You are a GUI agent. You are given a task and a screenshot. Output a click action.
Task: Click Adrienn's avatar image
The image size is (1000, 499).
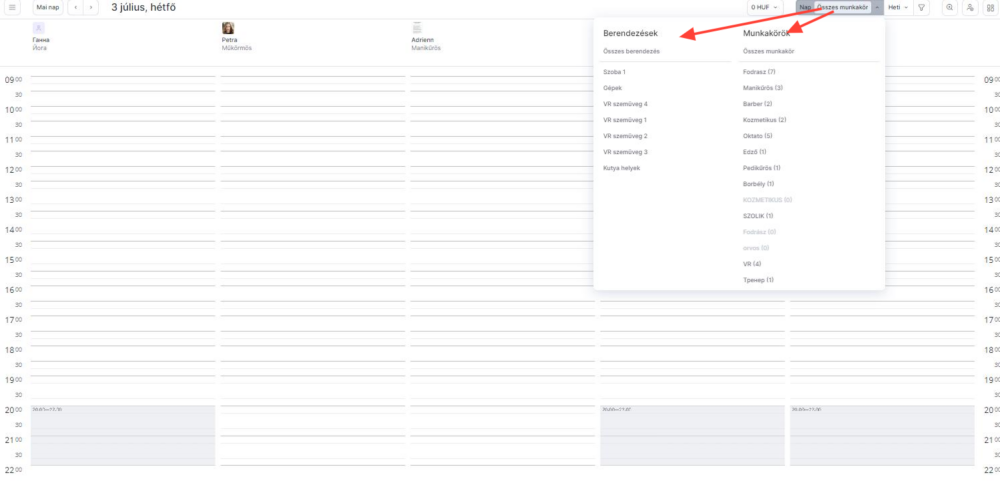click(x=417, y=28)
